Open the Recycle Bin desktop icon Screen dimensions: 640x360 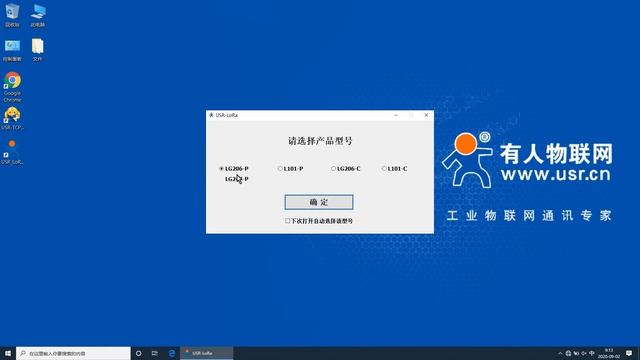(12, 15)
